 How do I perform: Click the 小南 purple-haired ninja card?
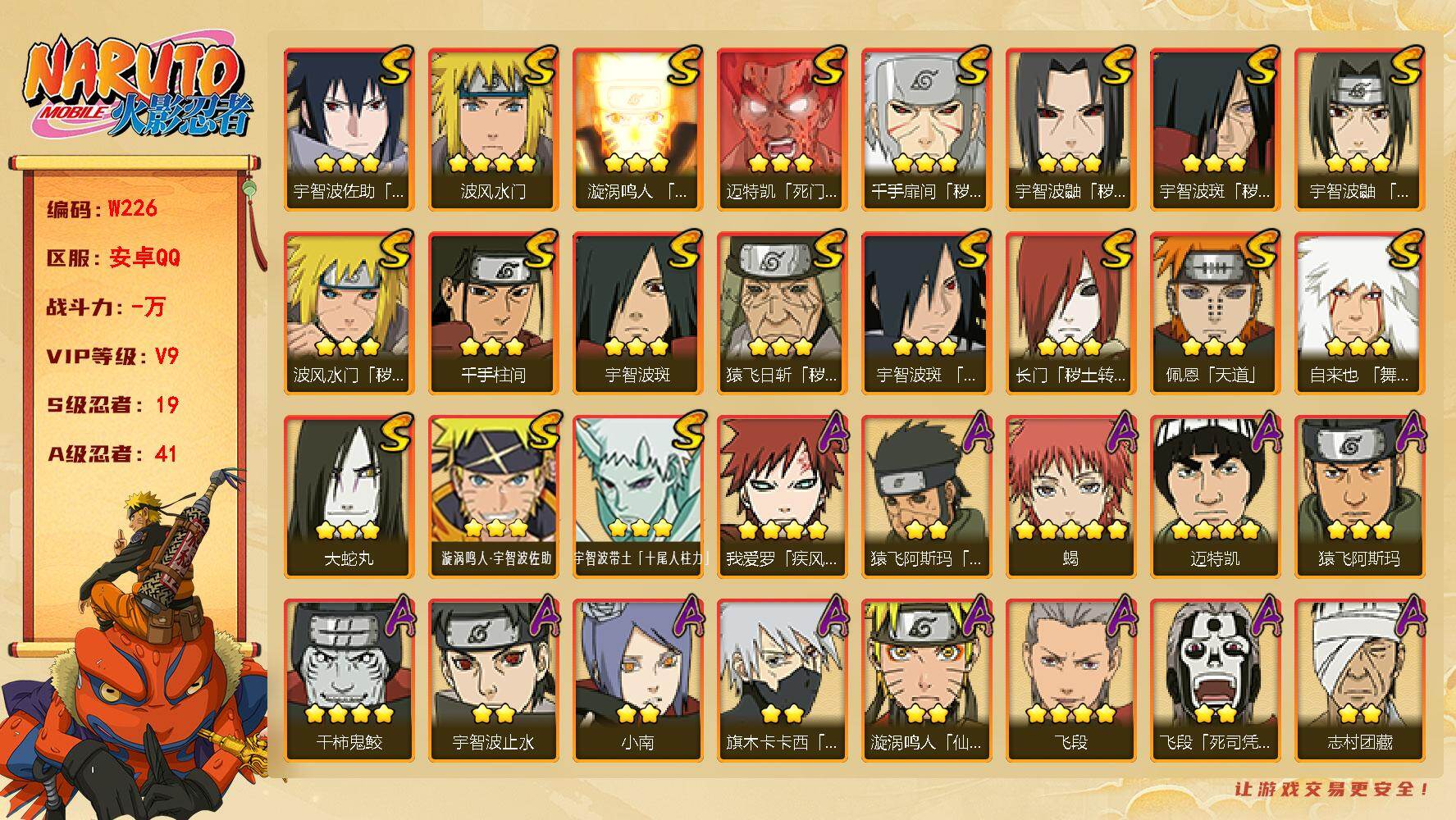[x=637, y=681]
